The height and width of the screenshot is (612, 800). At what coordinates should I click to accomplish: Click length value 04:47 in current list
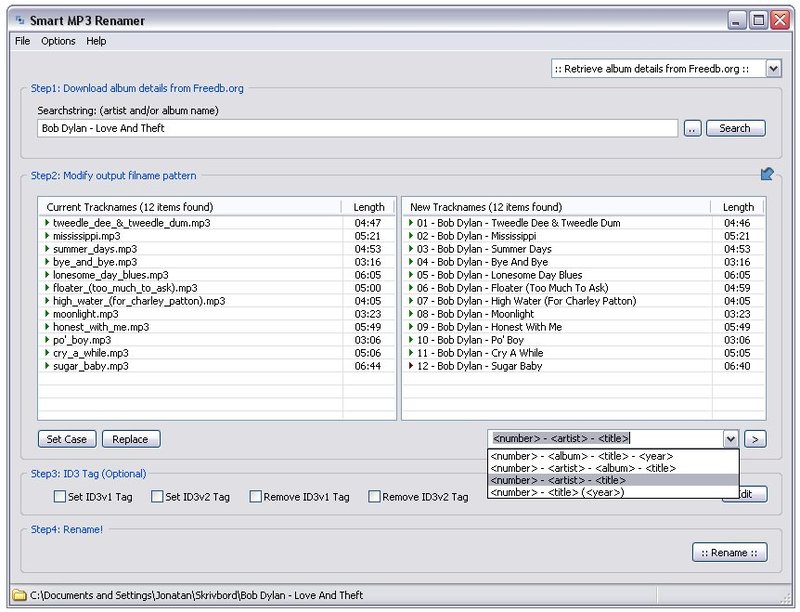[368, 223]
